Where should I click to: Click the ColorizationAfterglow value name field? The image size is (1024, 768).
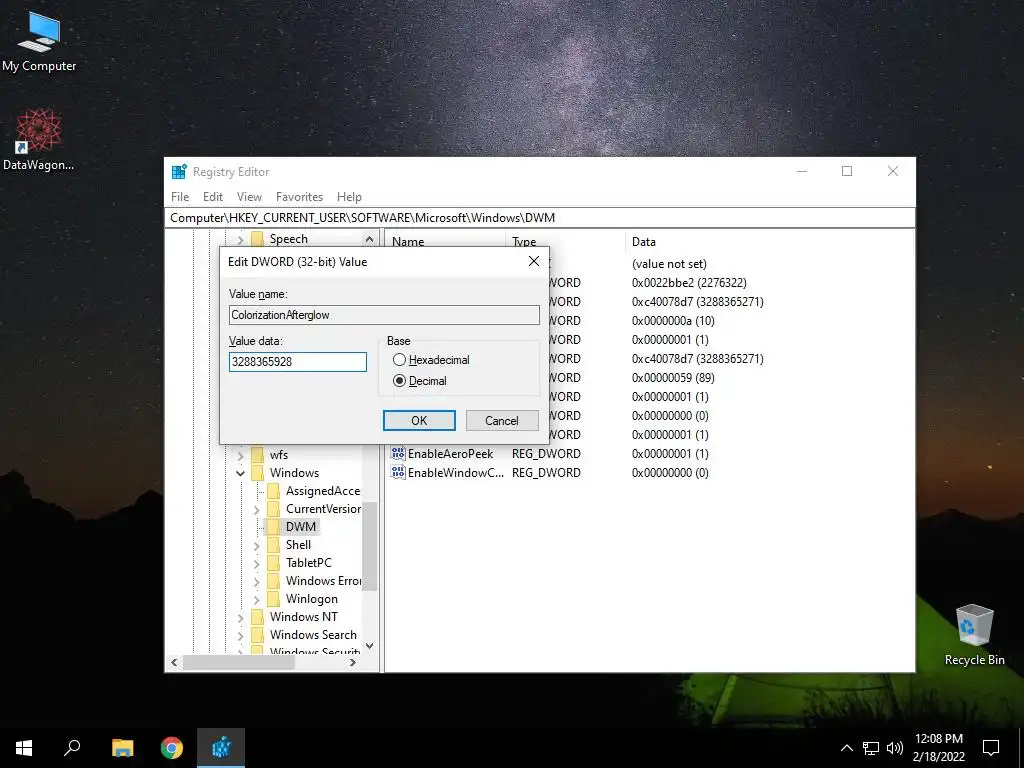pyautogui.click(x=384, y=315)
